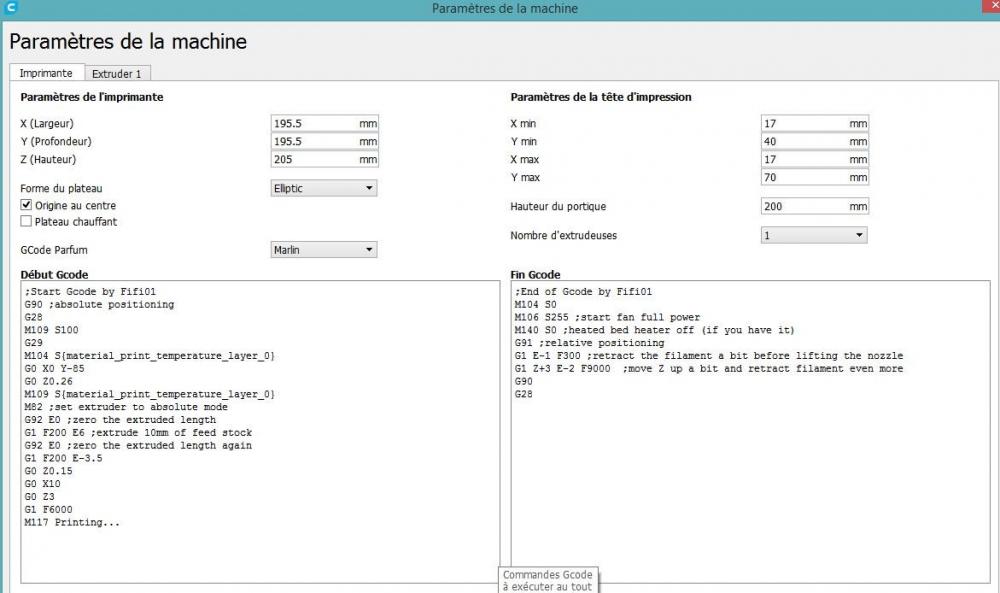
Task: Open the Forme du plateau dropdown
Action: (324, 188)
